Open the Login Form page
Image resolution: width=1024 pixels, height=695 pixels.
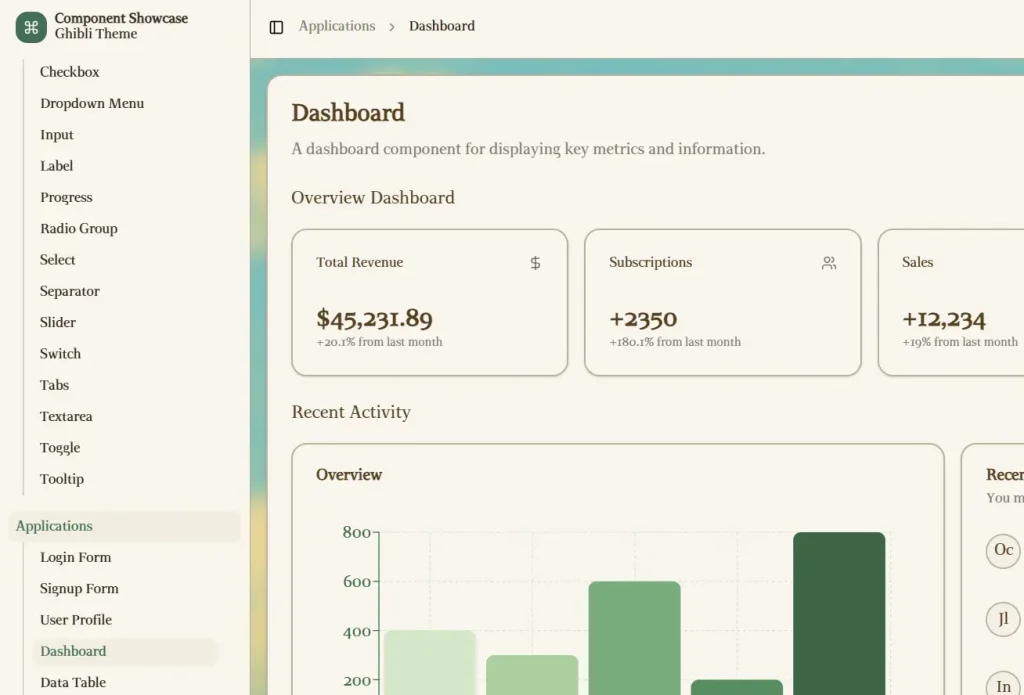click(76, 557)
